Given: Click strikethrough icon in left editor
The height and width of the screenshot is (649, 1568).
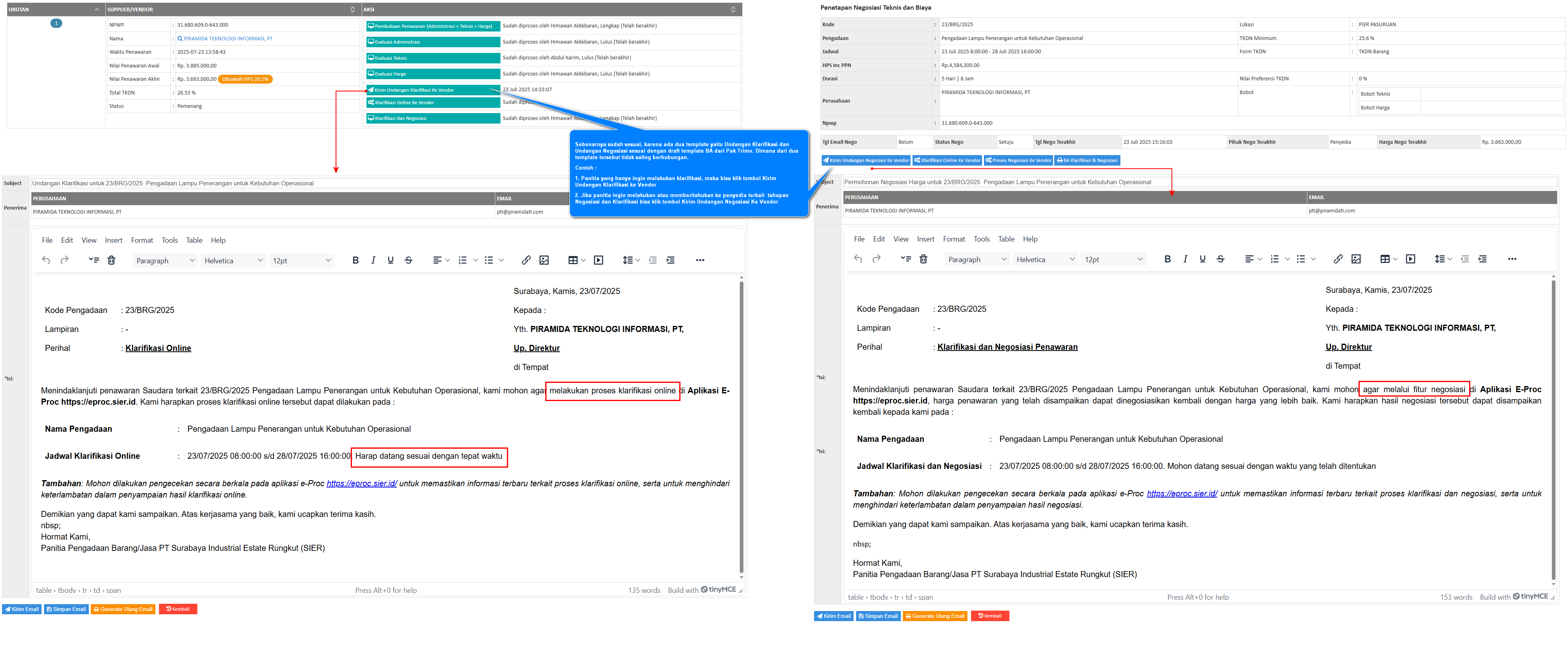Looking at the screenshot, I should (408, 260).
